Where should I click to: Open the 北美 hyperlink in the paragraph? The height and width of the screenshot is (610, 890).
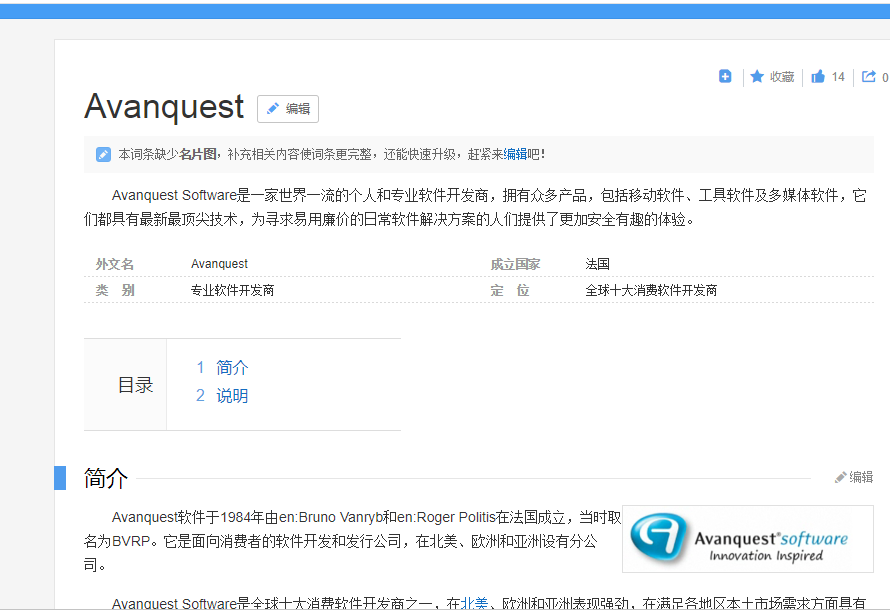(x=474, y=603)
